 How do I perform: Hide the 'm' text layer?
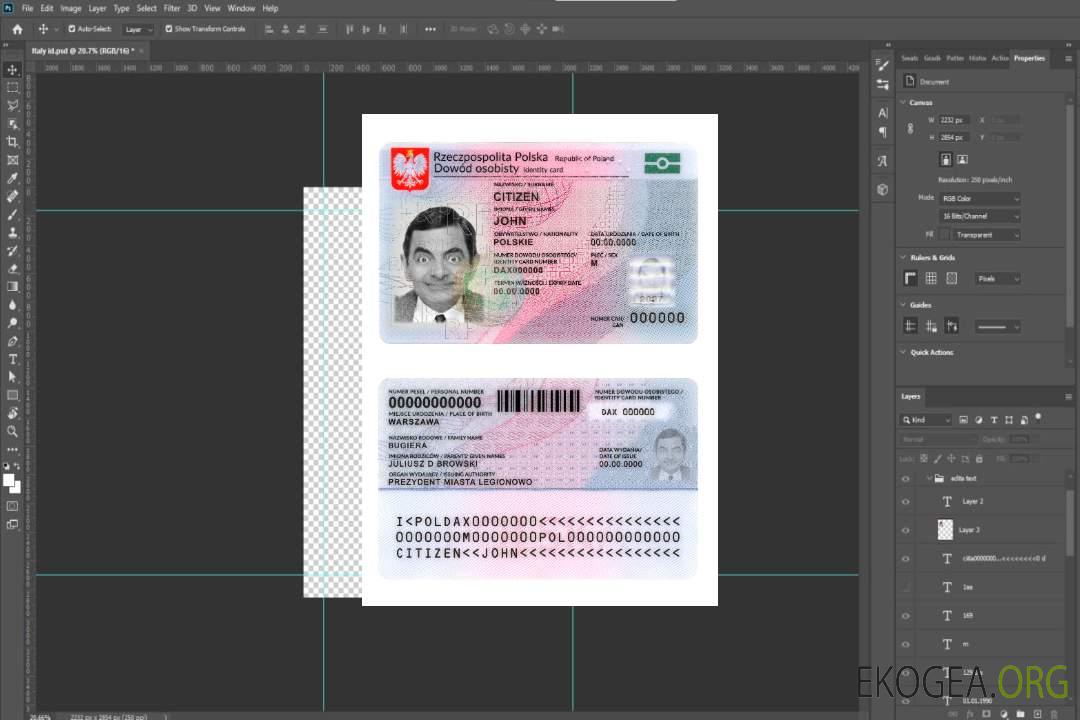click(x=906, y=644)
